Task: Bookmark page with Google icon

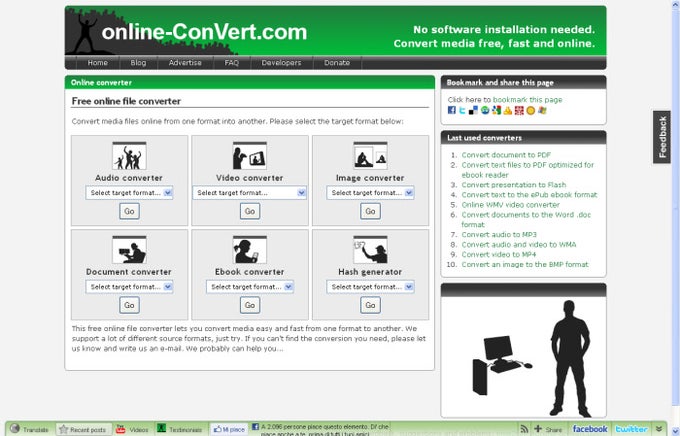Action: 496,110
